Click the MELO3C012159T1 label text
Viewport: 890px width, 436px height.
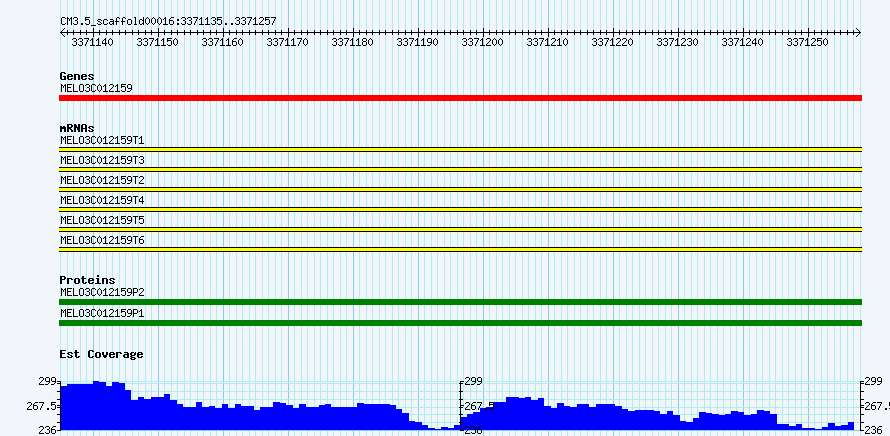pos(102,140)
